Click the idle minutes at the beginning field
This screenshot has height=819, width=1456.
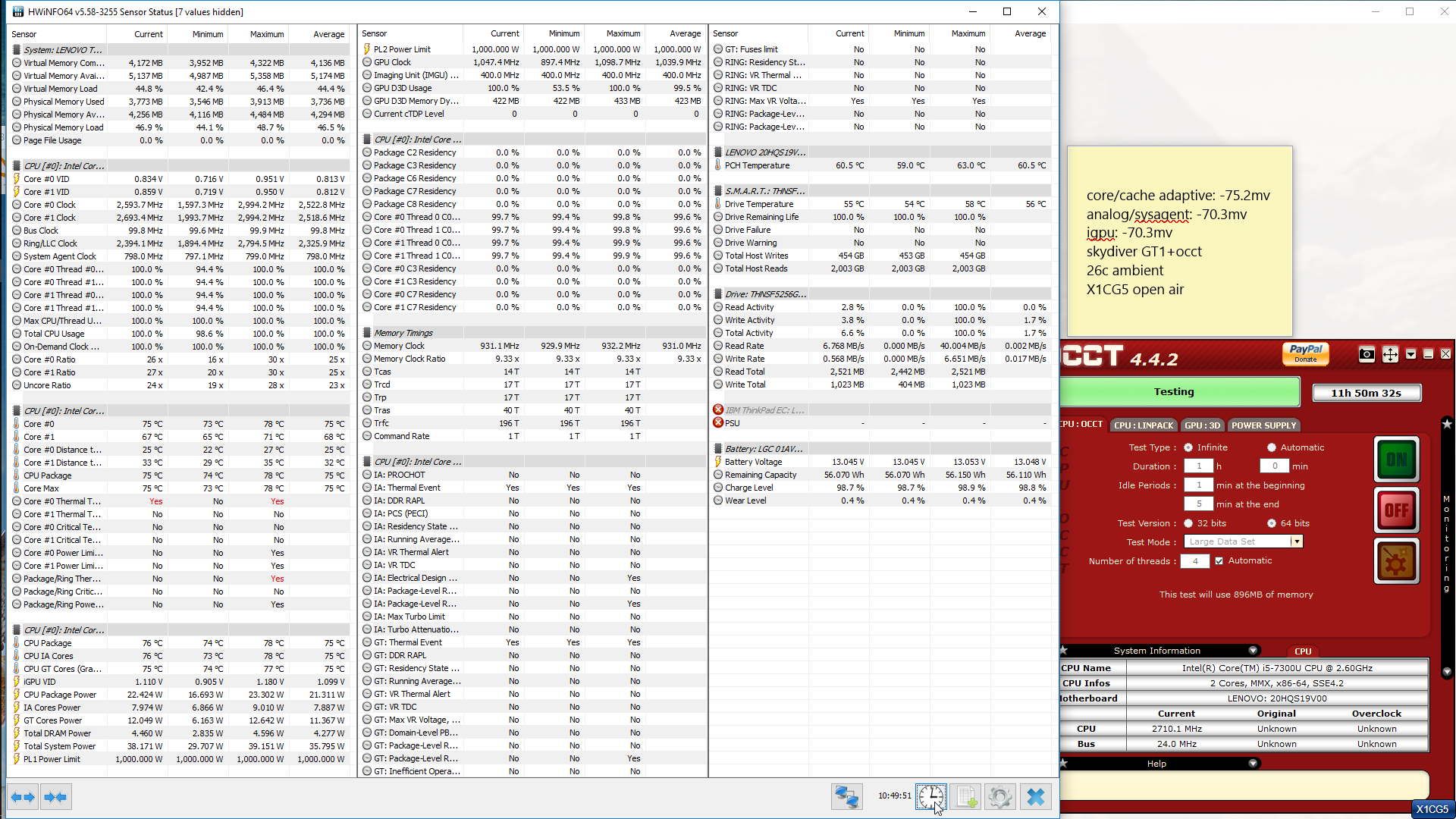point(1199,485)
